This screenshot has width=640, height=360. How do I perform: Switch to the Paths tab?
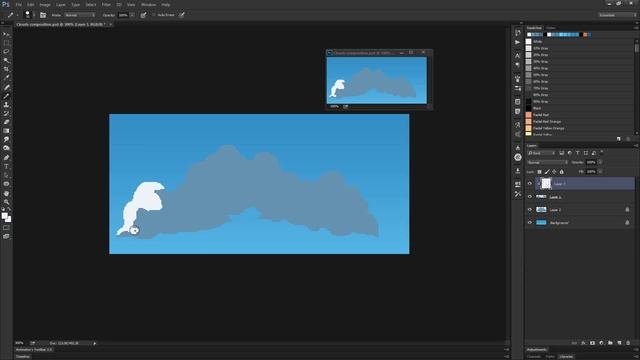click(550, 357)
